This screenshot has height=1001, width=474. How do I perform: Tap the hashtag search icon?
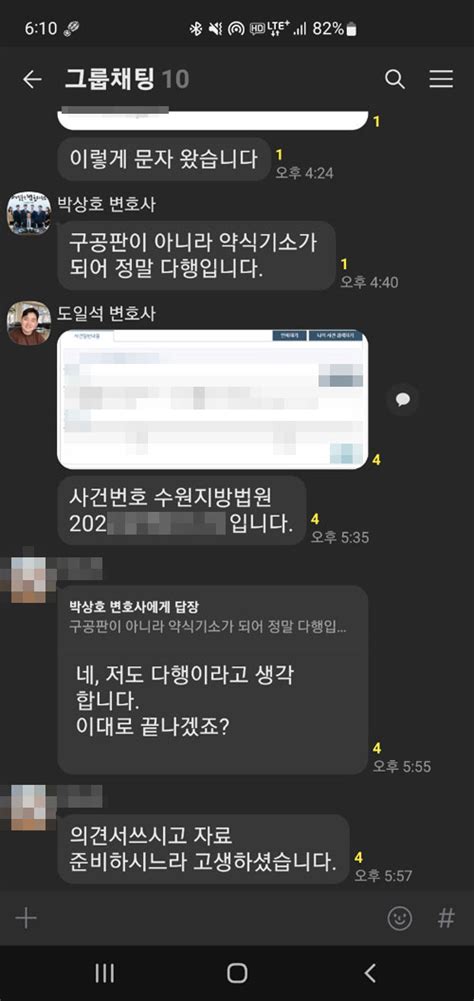click(446, 918)
